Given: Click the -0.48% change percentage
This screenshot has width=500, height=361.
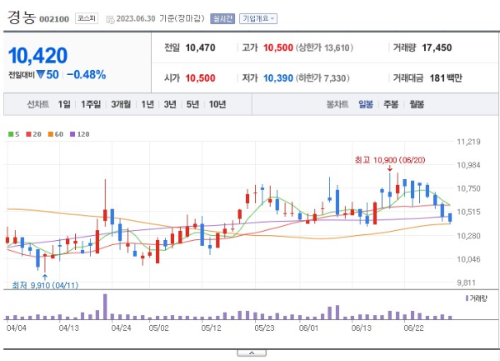Looking at the screenshot, I should (x=86, y=75).
